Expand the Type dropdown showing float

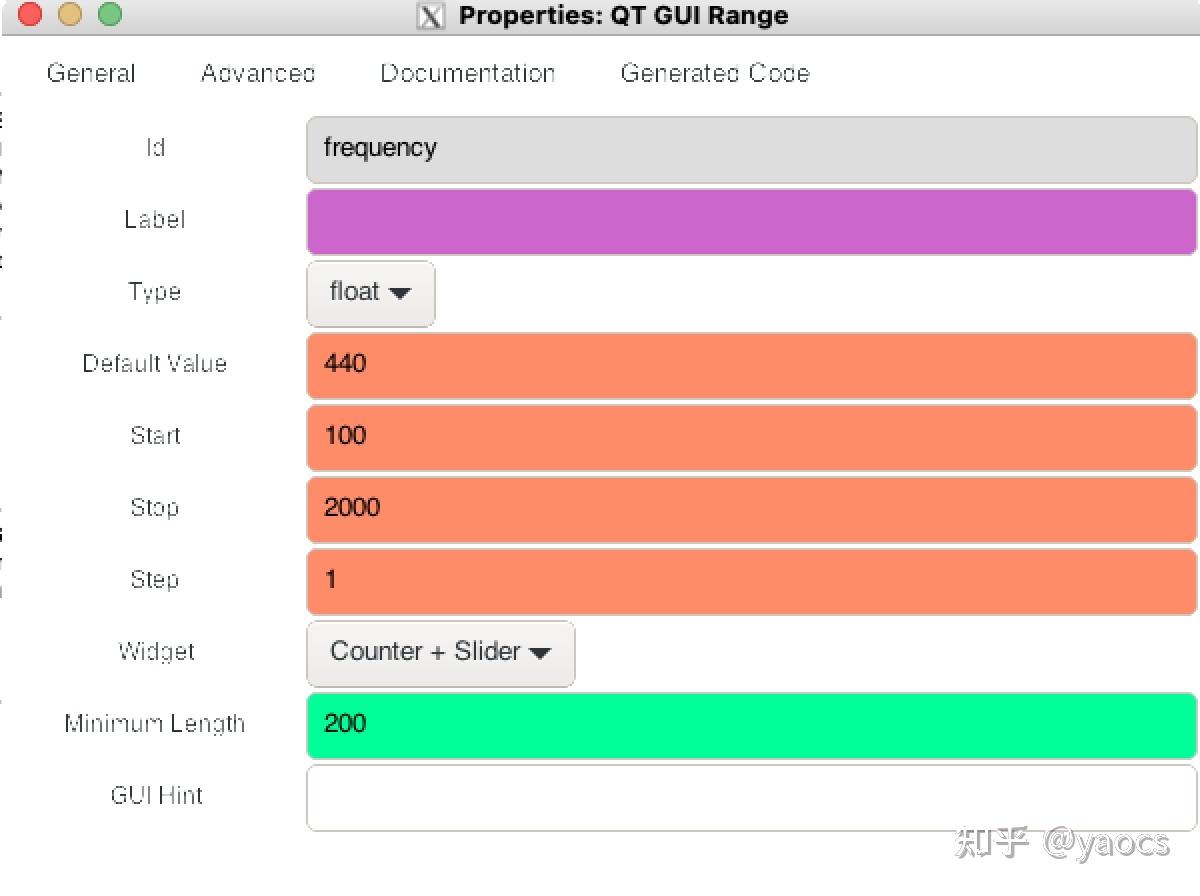(370, 293)
